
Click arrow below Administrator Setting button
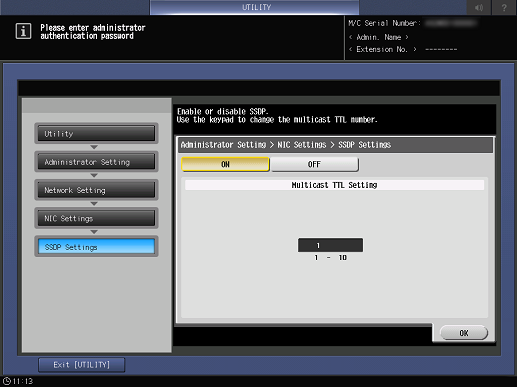94,175
